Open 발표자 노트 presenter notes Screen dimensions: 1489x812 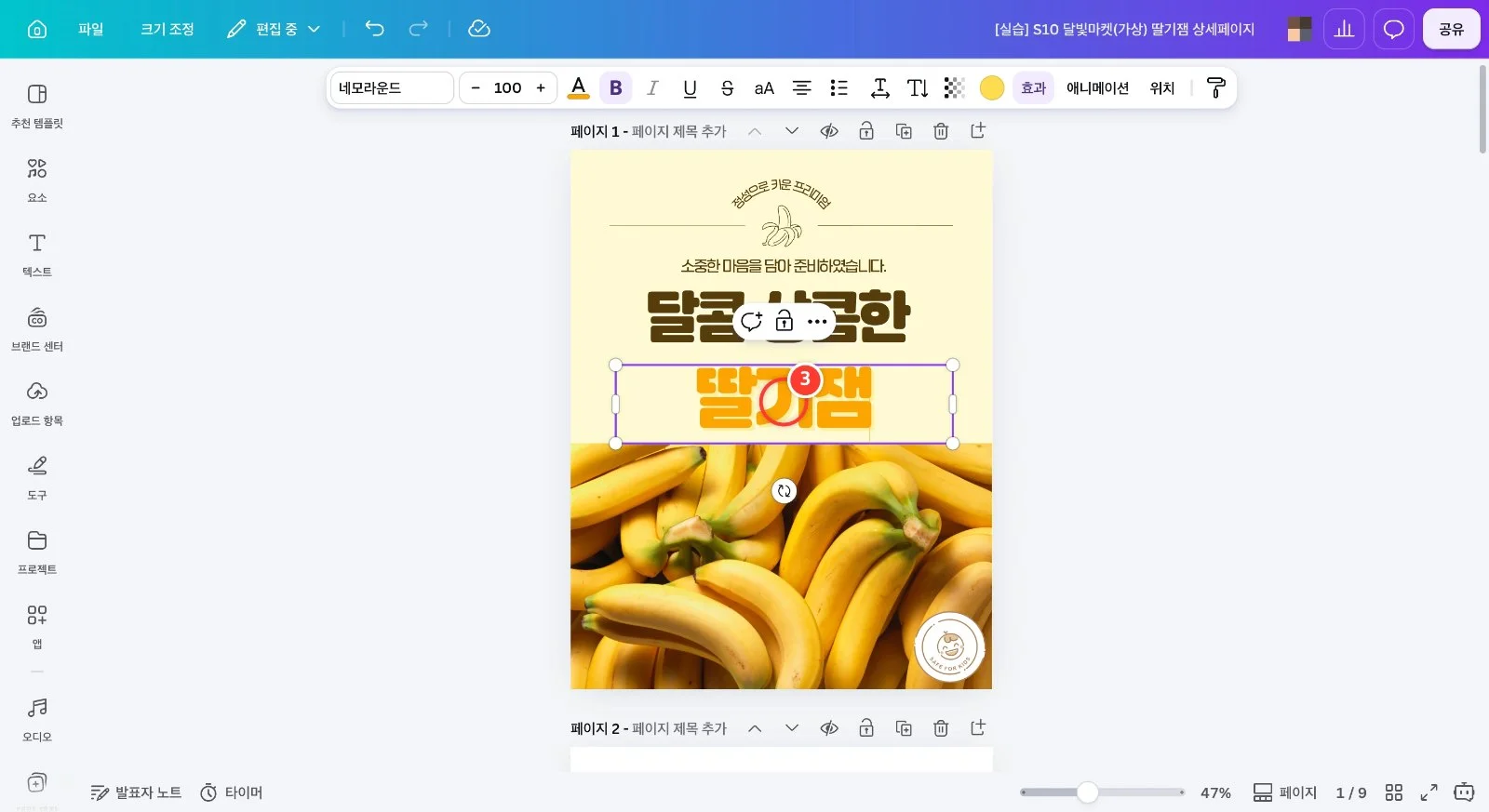(136, 792)
